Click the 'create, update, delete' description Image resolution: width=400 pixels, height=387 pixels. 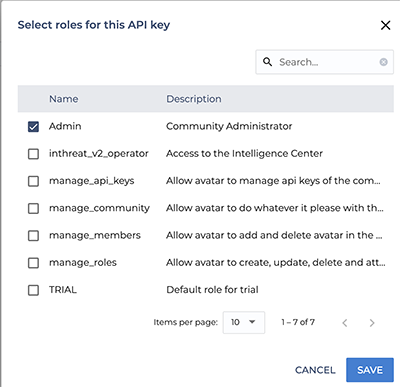coord(276,263)
